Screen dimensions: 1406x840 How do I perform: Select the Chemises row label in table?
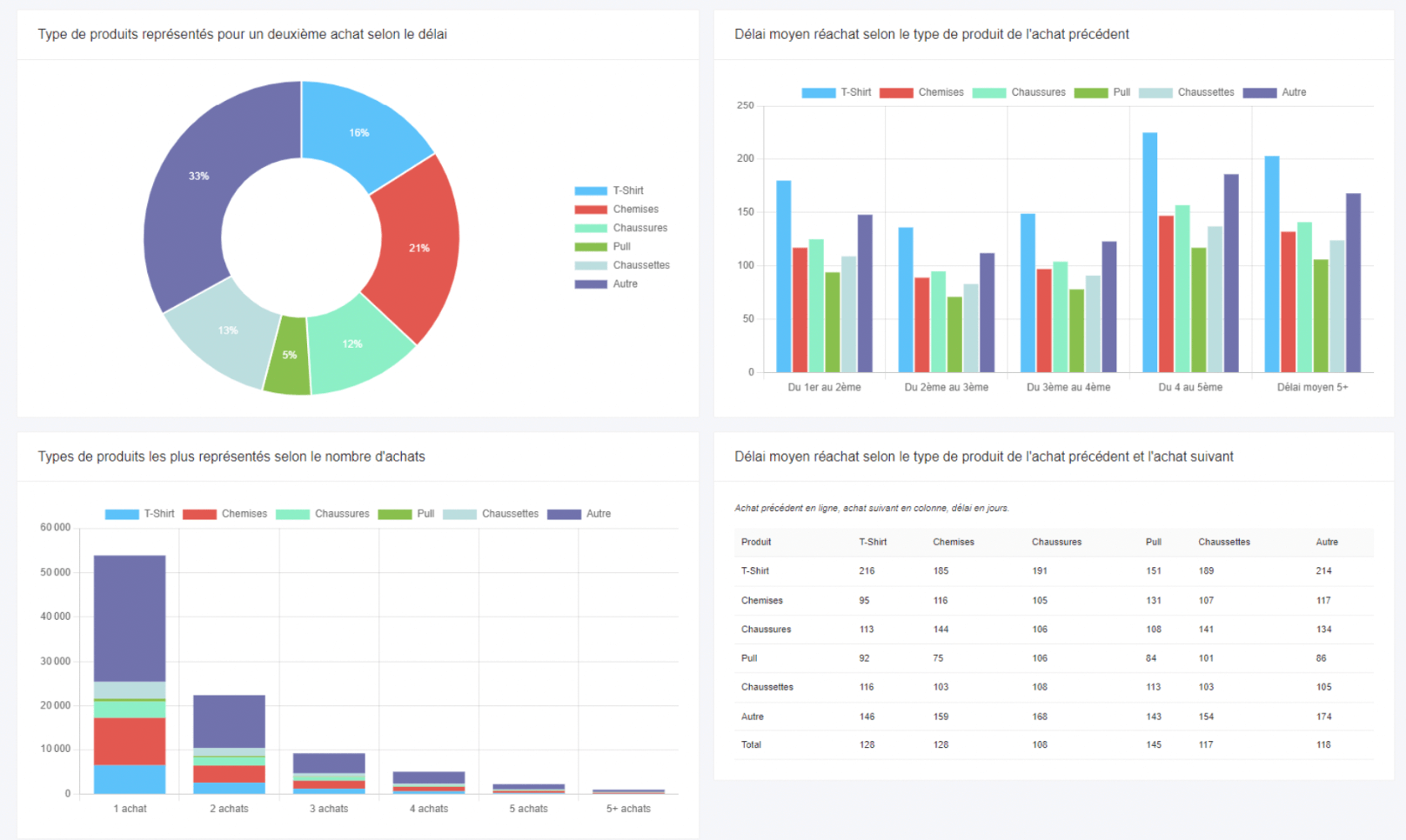762,601
